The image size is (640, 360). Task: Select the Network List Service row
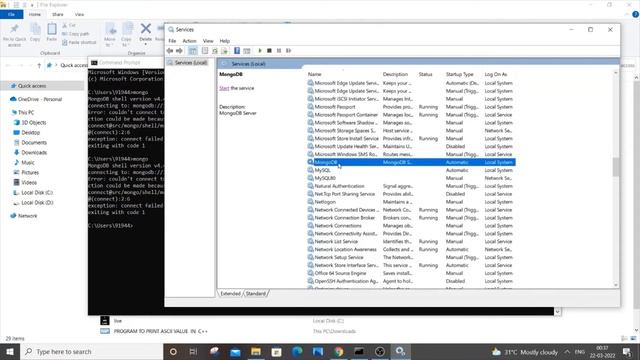411,242
